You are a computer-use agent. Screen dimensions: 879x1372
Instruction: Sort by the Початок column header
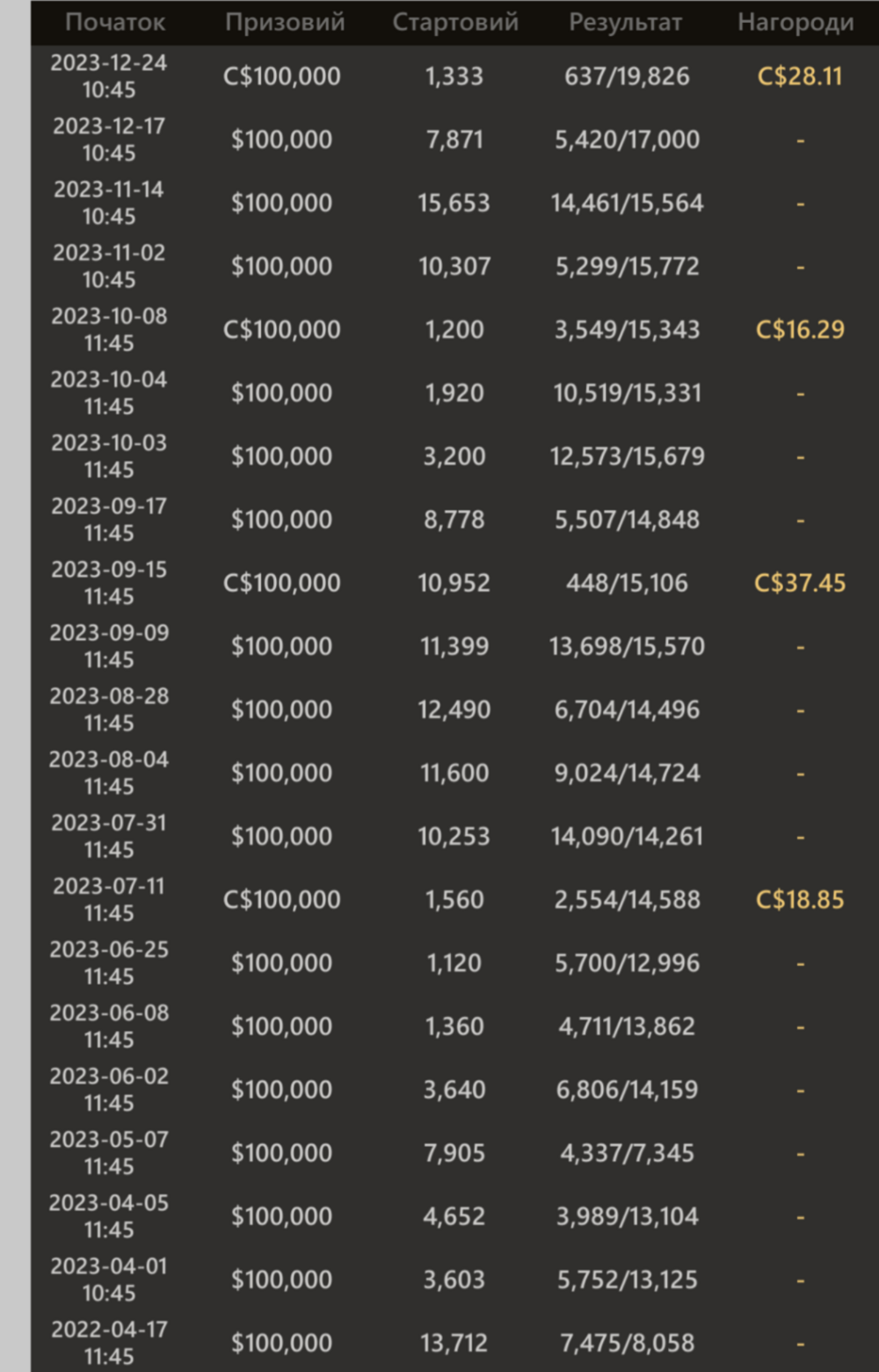point(114,22)
